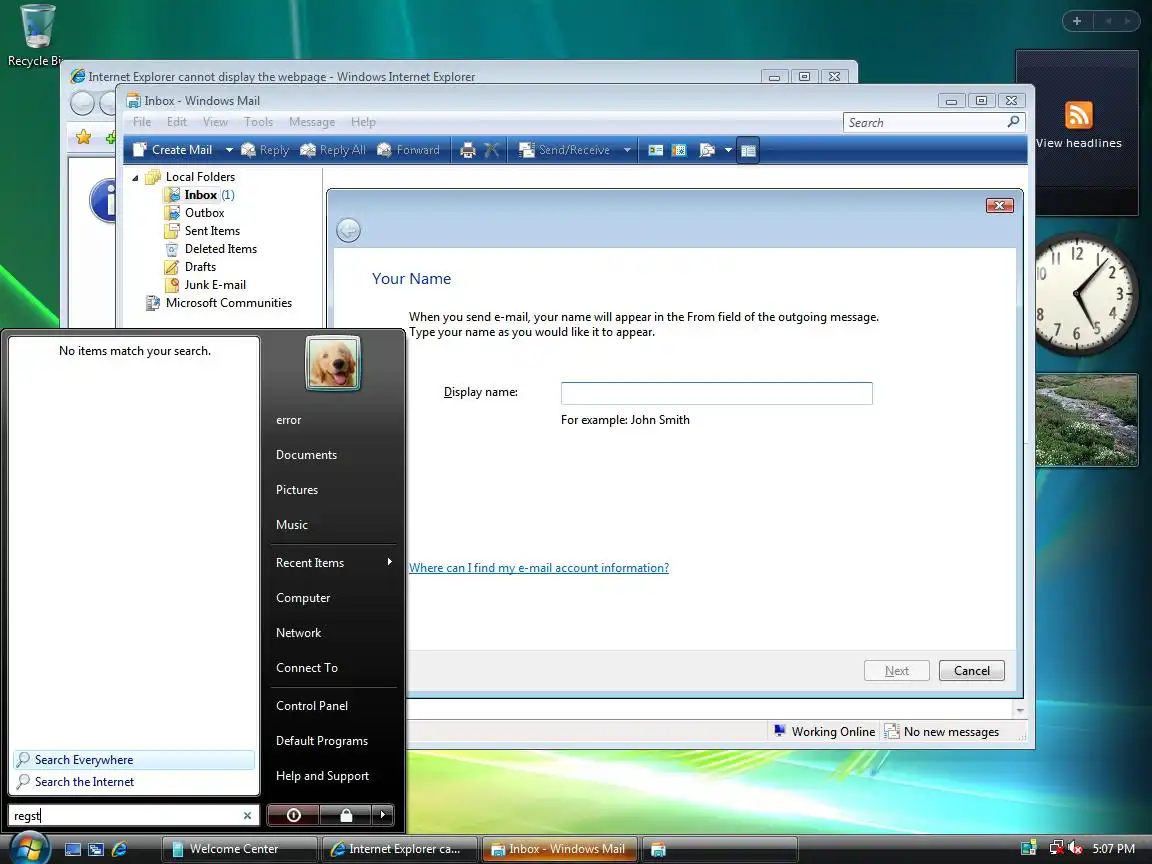Image resolution: width=1152 pixels, height=864 pixels.
Task: Click the Print icon in Mail toolbar
Action: [467, 151]
